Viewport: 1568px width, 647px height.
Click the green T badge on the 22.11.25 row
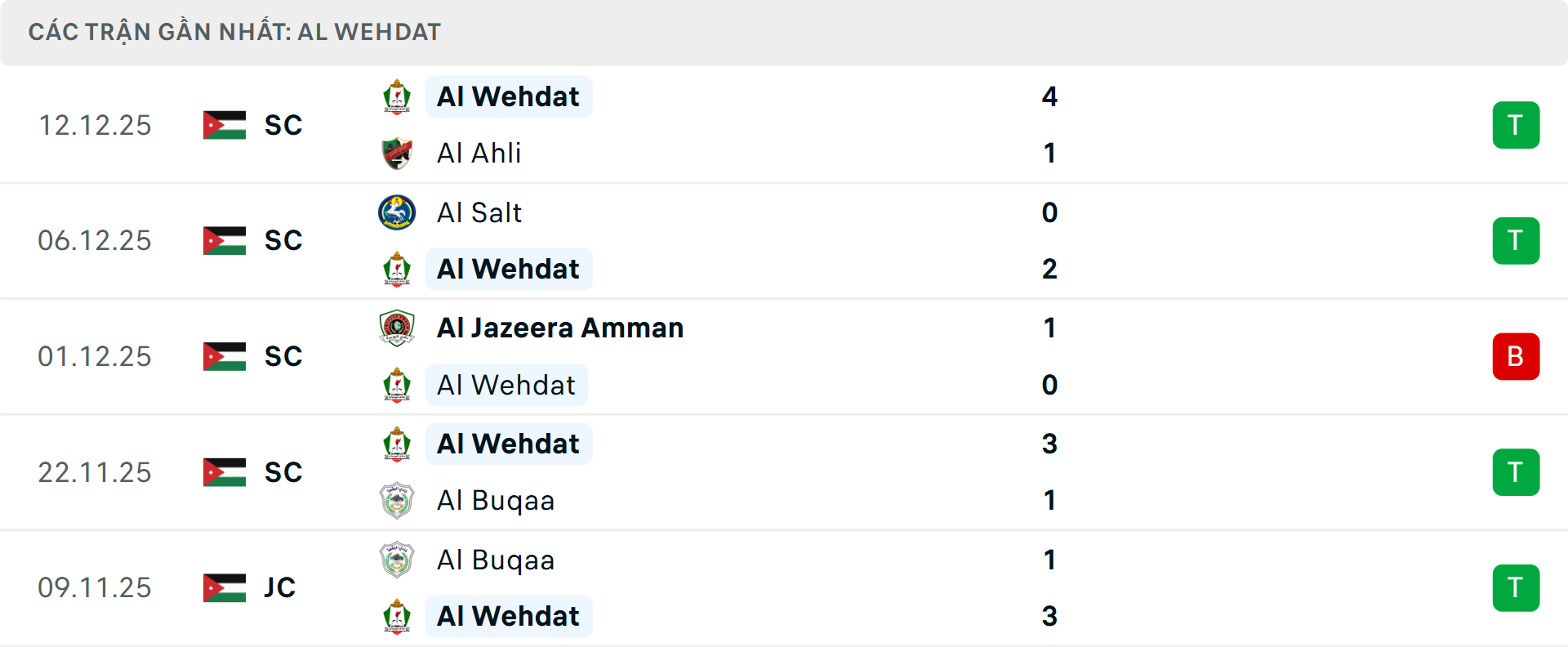point(1517,472)
